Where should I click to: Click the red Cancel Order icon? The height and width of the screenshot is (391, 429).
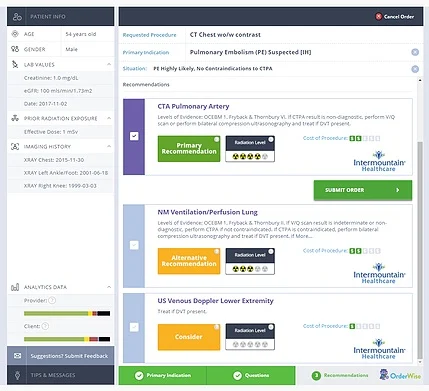pos(379,16)
